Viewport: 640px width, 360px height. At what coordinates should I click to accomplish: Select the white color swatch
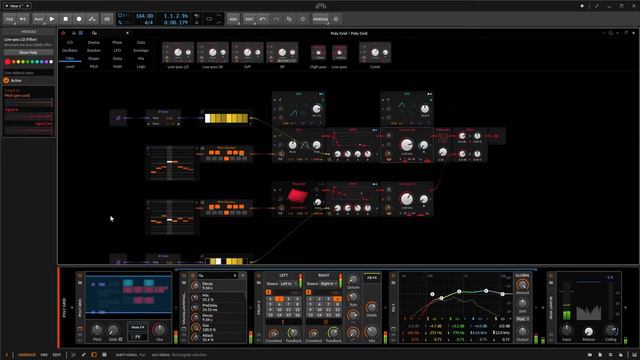coord(51,62)
